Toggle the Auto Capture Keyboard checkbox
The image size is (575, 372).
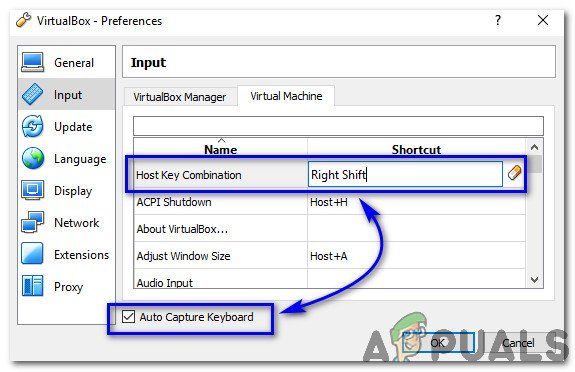click(x=128, y=316)
